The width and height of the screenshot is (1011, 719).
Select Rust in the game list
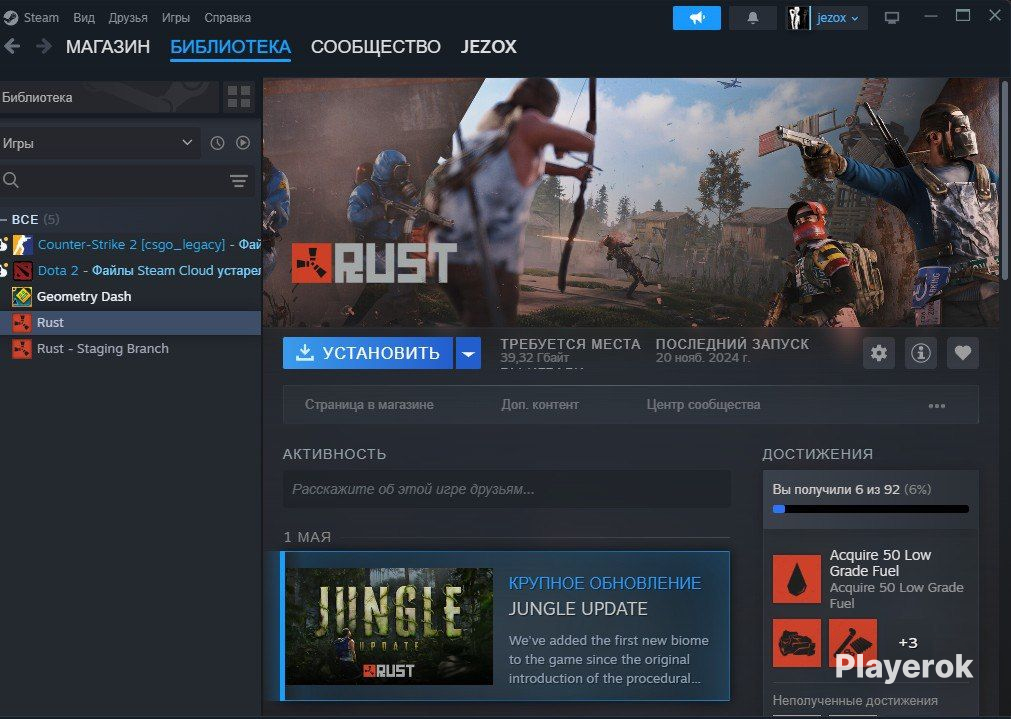[130, 322]
